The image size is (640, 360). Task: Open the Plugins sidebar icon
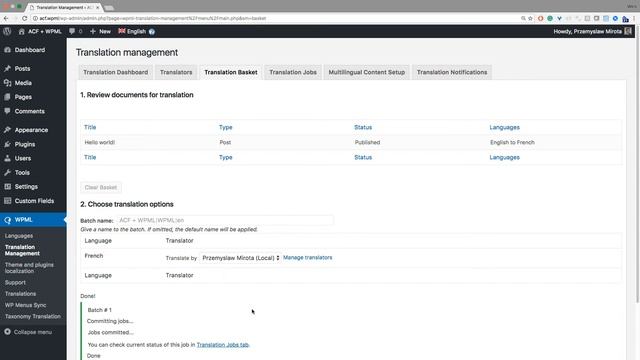7,144
